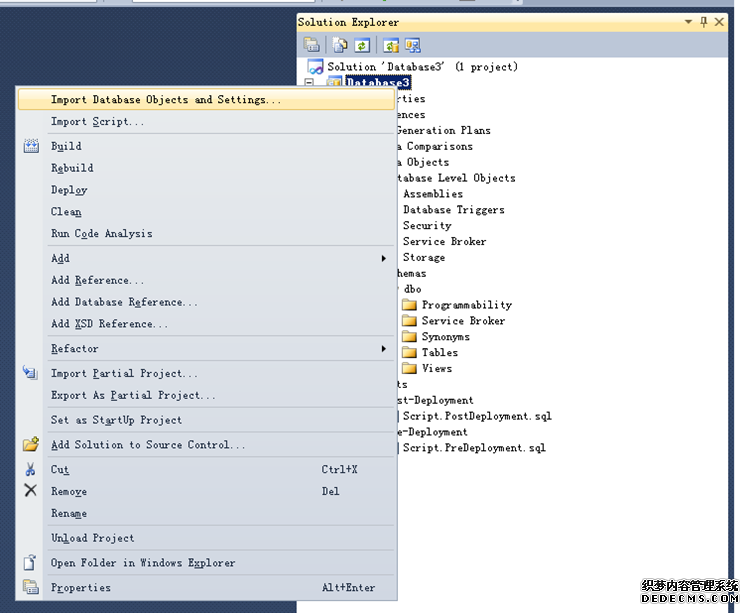The image size is (750, 613).
Task: Collapse the Database3 project node
Action: [x=309, y=83]
